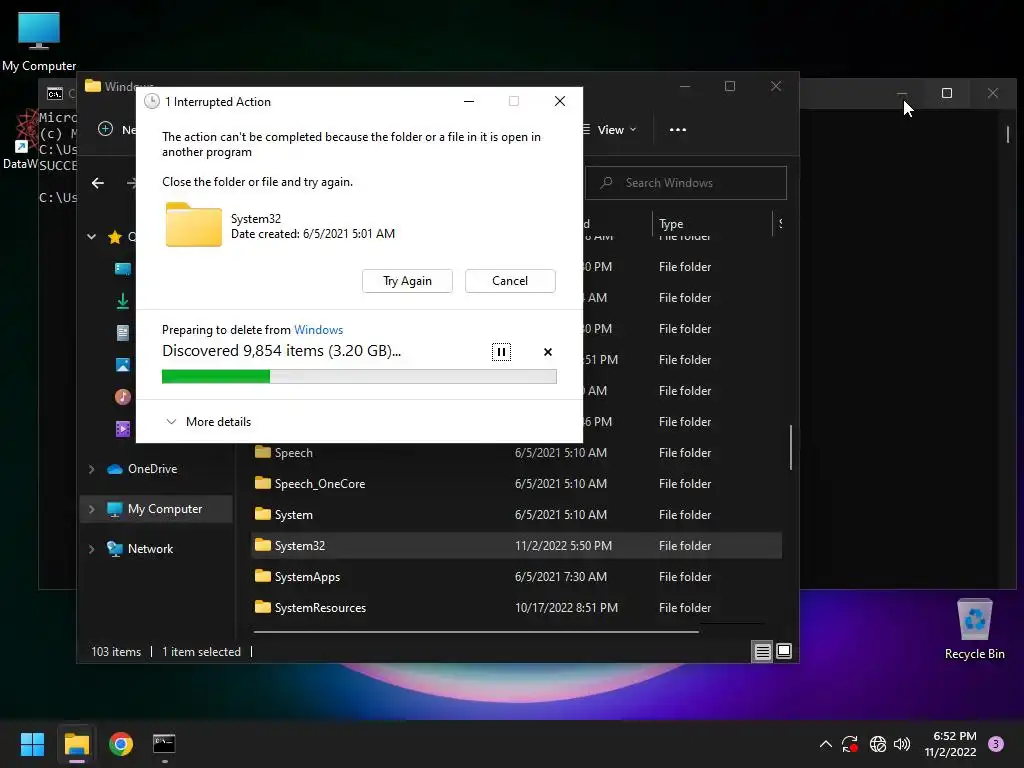This screenshot has height=768, width=1024.
Task: Click the System32 folder icon in the dialog
Action: 194,225
